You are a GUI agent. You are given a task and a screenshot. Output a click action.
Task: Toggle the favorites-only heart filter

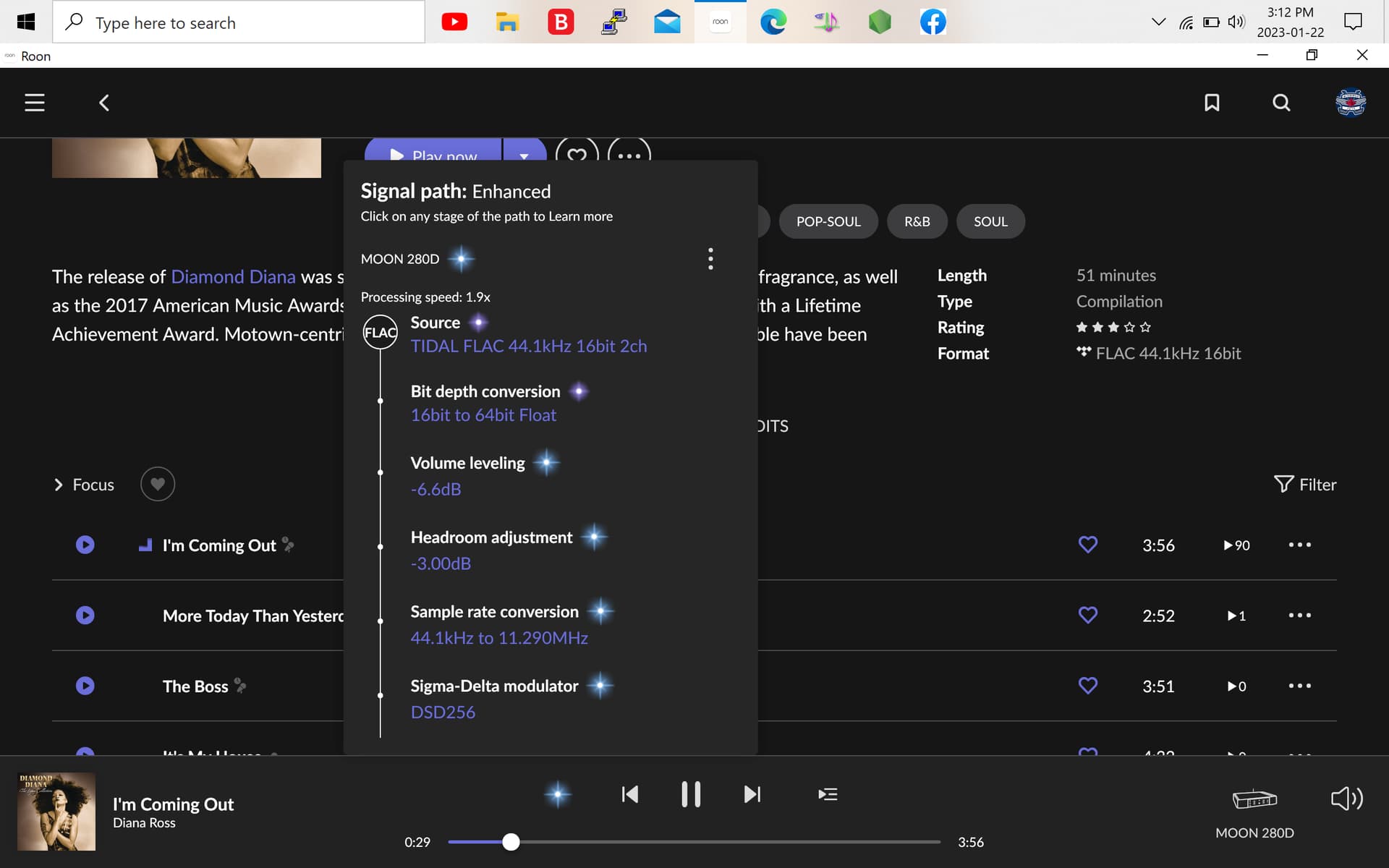click(158, 484)
